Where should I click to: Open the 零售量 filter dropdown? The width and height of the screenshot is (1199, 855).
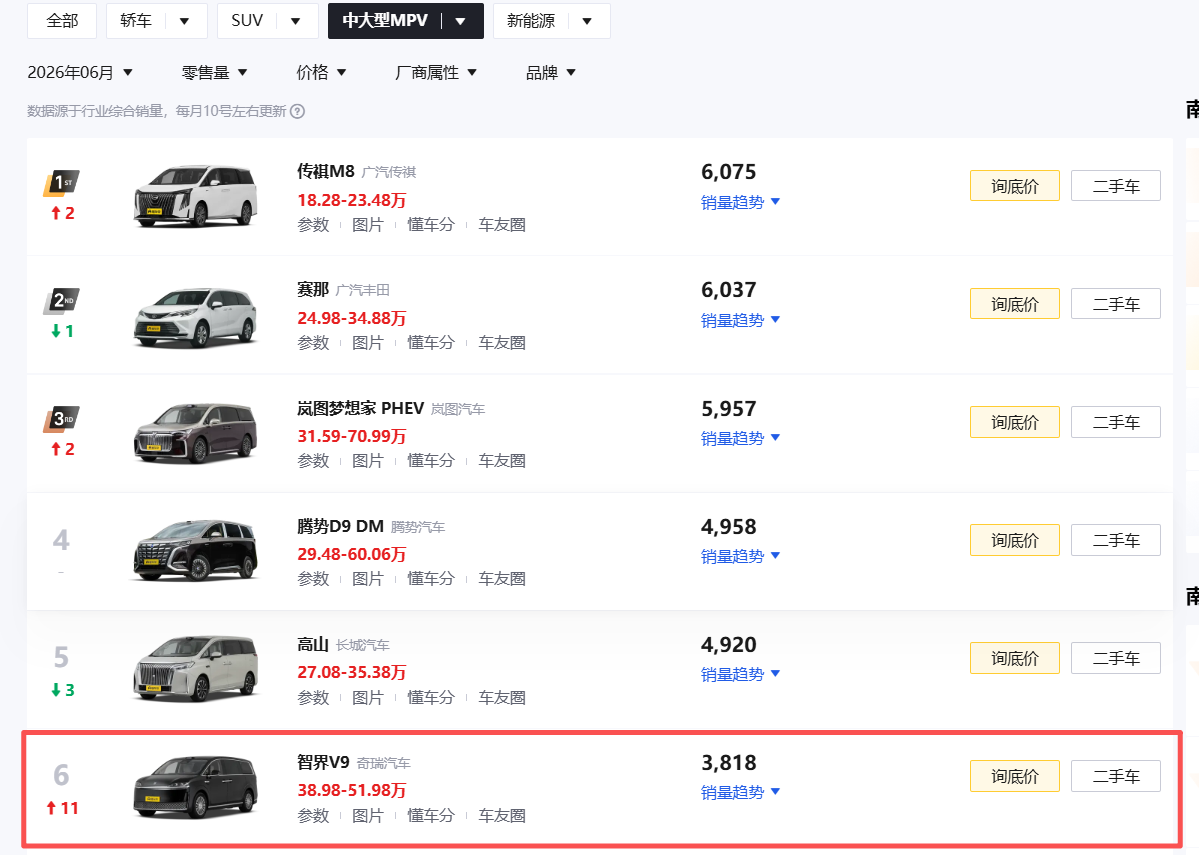215,73
